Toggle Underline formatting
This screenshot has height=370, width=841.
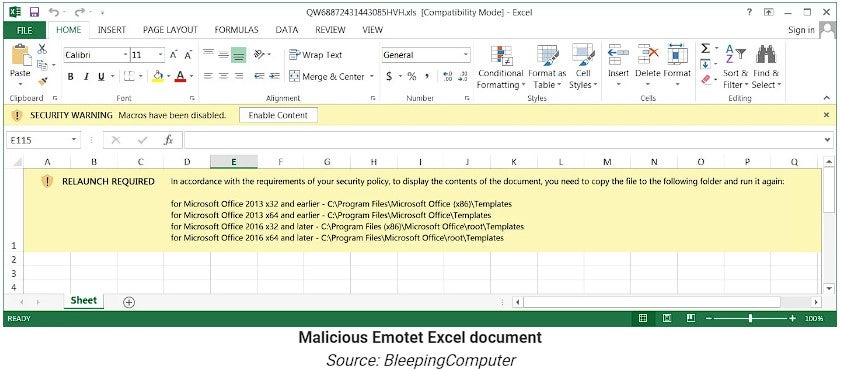(x=101, y=77)
